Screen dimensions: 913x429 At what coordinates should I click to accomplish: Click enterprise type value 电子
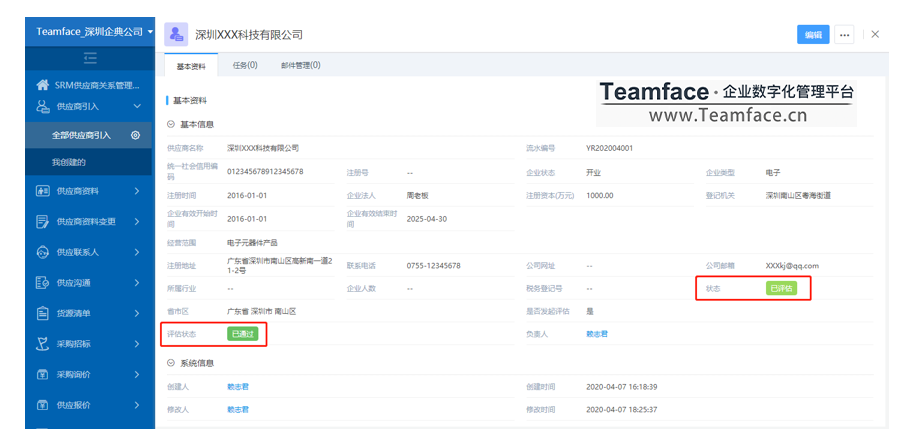(x=773, y=173)
